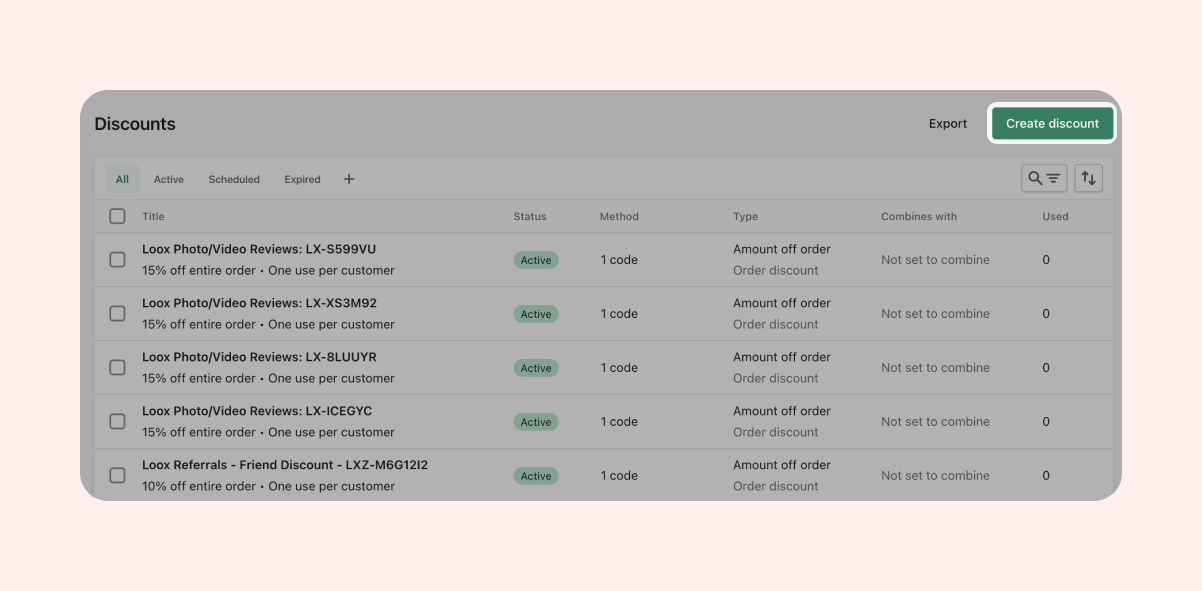
Task: Click the Method column header
Action: click(619, 216)
